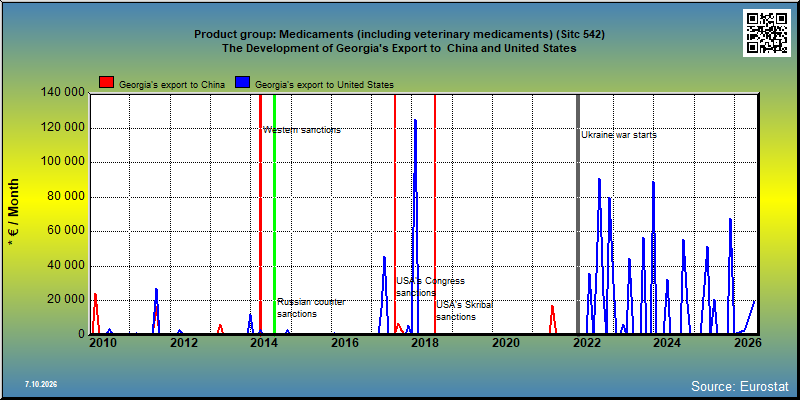Click the 80 000 y-axis value
The height and width of the screenshot is (400, 800).
click(x=65, y=197)
